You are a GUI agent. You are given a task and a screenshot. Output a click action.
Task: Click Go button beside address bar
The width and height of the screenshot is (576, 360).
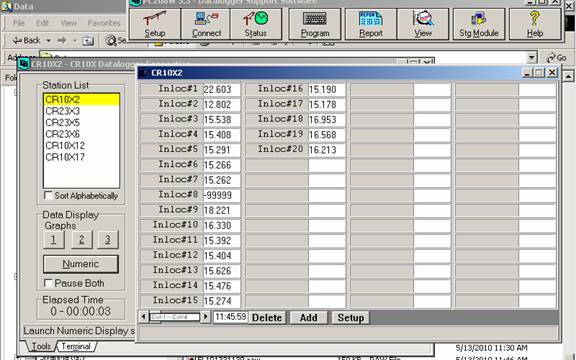556,58
